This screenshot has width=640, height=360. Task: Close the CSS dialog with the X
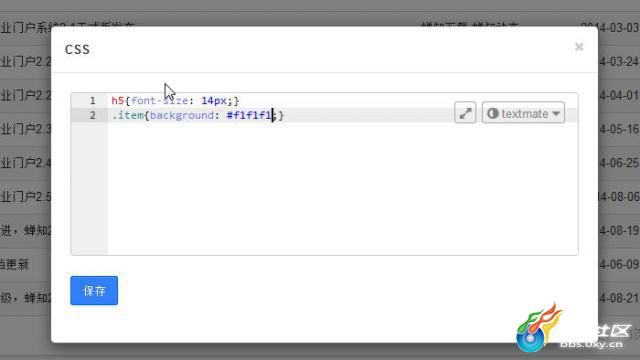click(579, 47)
